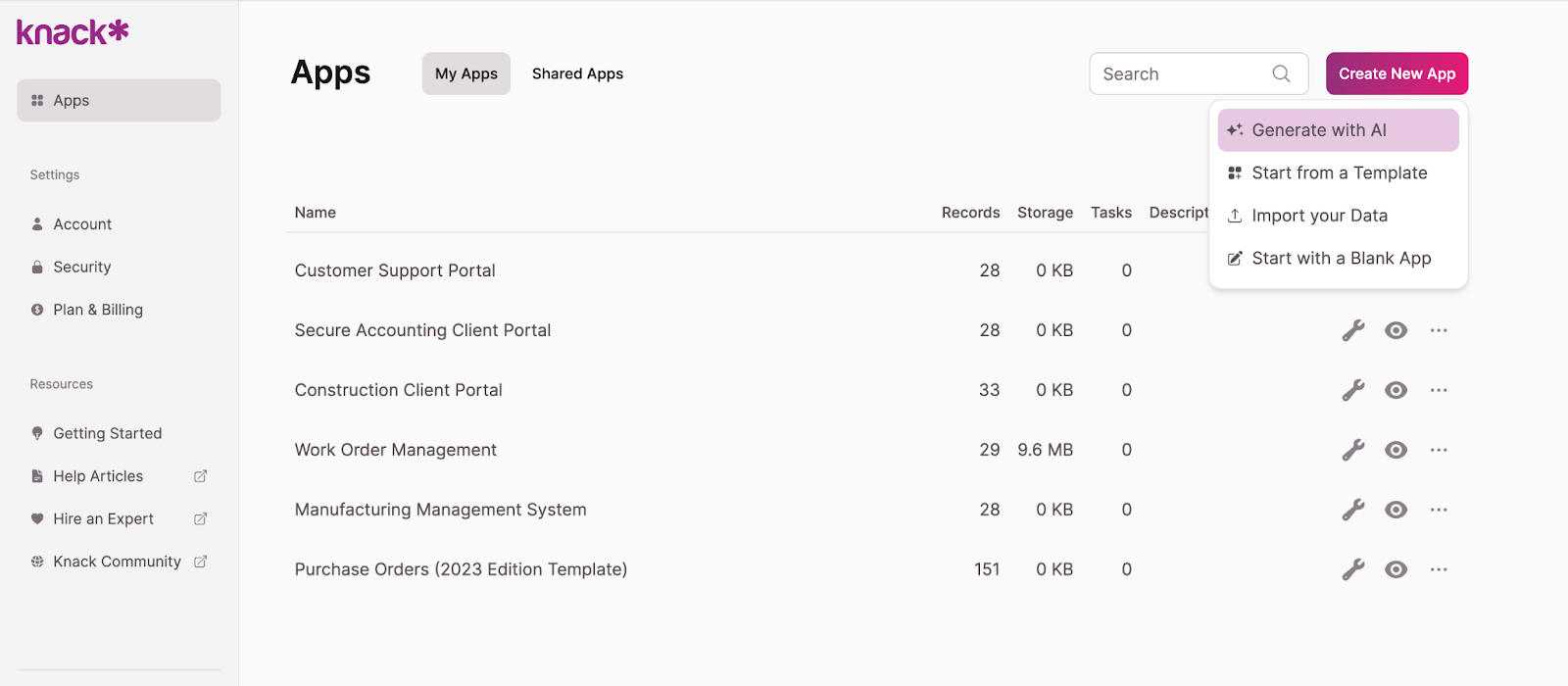The height and width of the screenshot is (686, 1568).
Task: Switch to the Shared Apps tab
Action: pyautogui.click(x=577, y=73)
